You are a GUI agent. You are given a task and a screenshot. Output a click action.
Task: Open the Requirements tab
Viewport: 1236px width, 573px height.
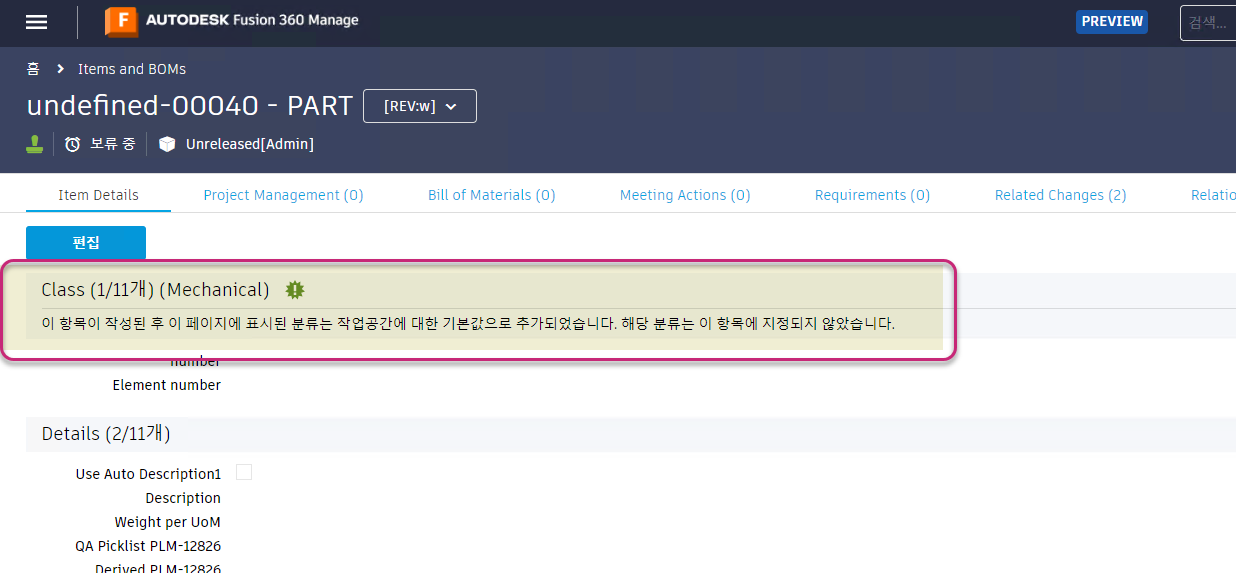tap(872, 195)
